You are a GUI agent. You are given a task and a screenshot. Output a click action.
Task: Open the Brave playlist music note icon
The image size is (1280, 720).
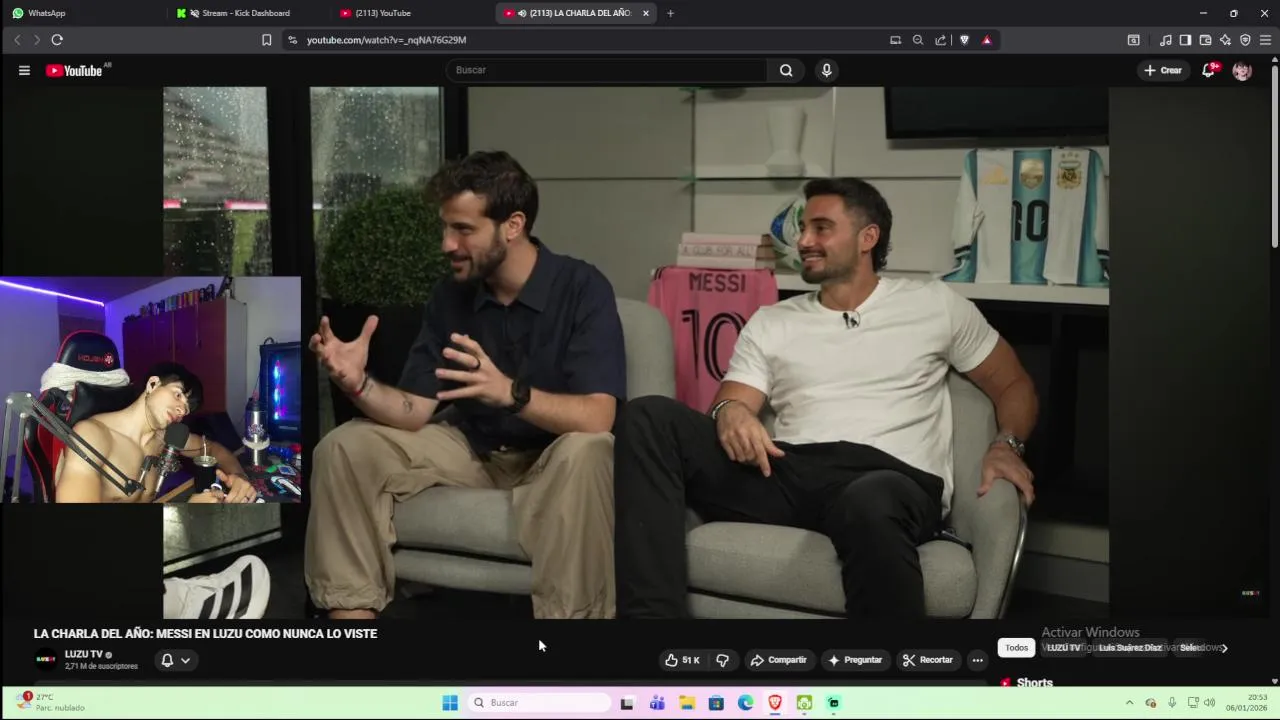[1165, 40]
